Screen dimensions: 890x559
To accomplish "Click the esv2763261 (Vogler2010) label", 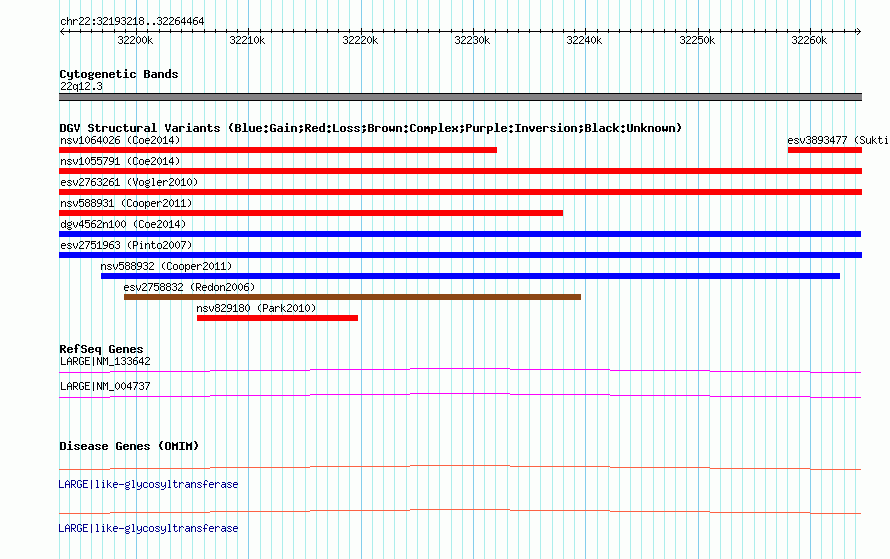I will pos(129,182).
